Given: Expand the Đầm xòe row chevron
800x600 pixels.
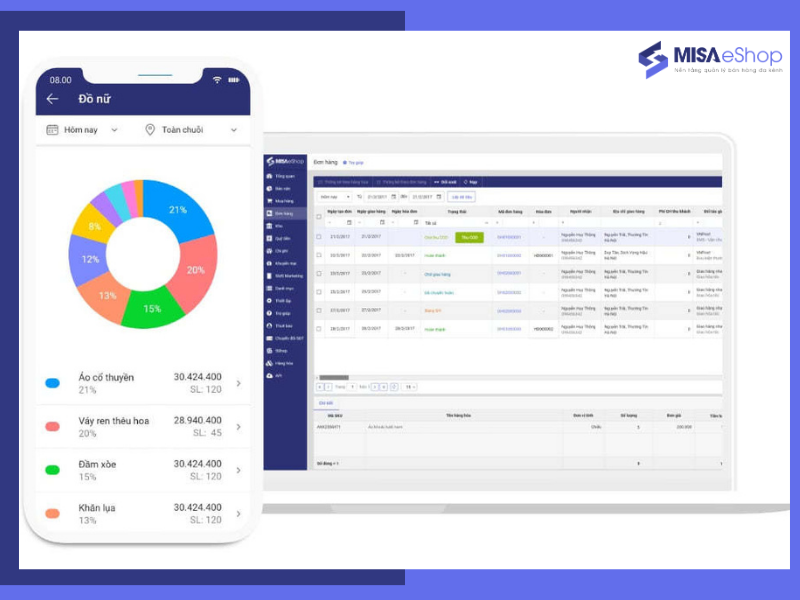Looking at the screenshot, I should [x=238, y=470].
